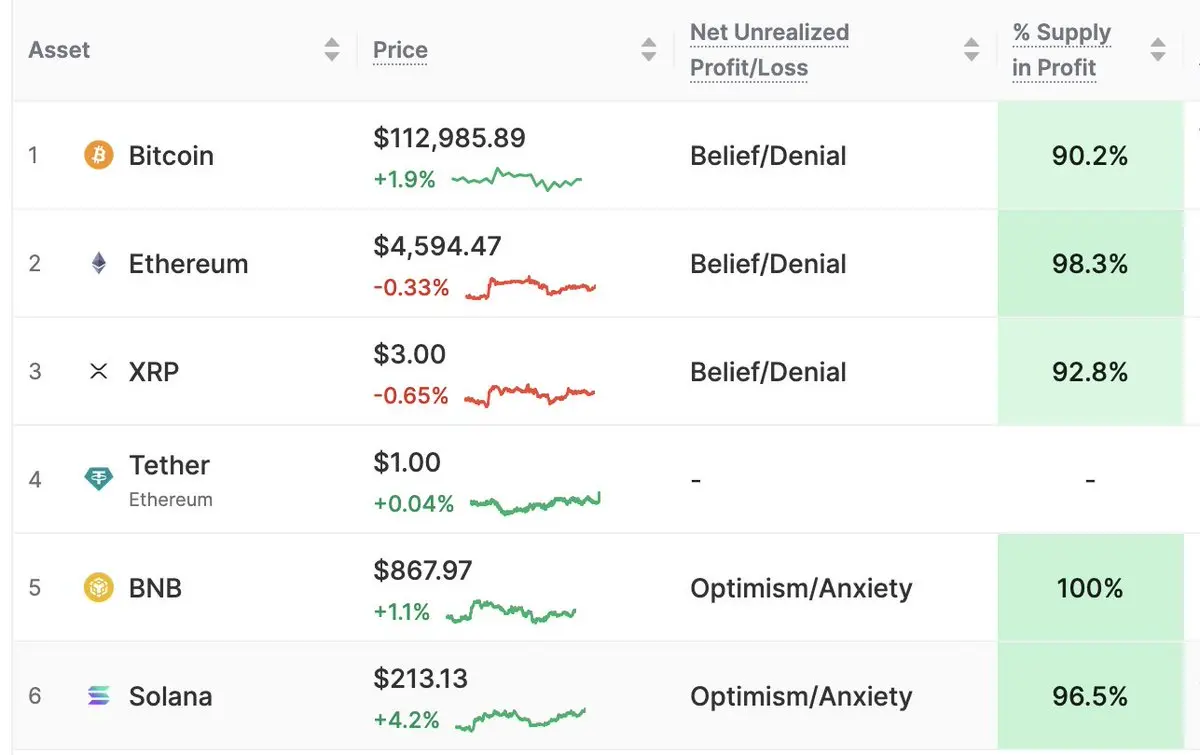The height and width of the screenshot is (755, 1200).
Task: Sort by % Supply in Profit arrows
Action: [1158, 50]
